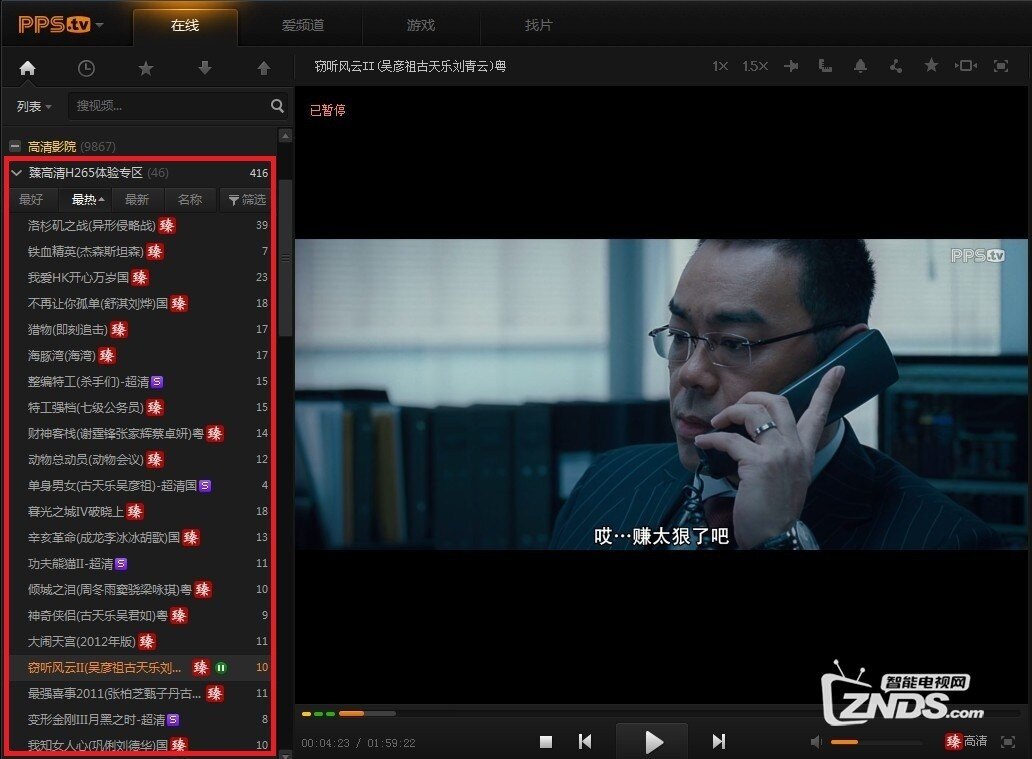Viewport: 1032px width, 759px height.
Task: Play 海豚湾(海湾)
Action: [x=142, y=355]
